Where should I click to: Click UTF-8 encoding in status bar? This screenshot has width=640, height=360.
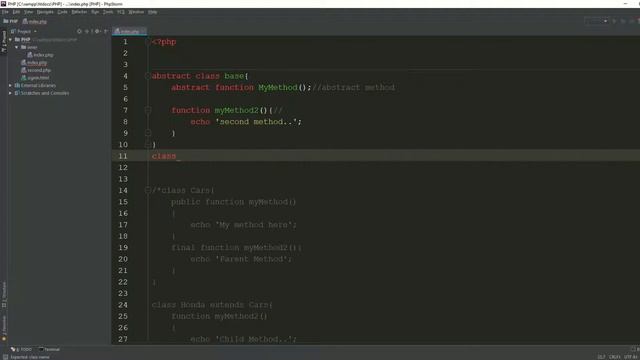(x=631, y=357)
